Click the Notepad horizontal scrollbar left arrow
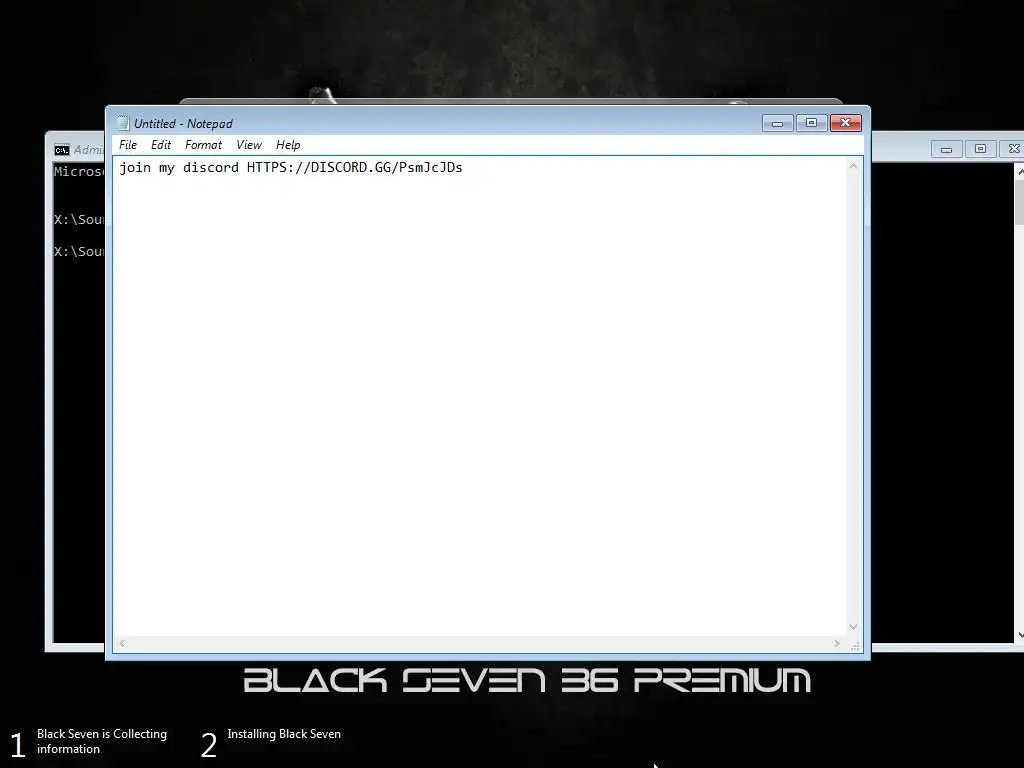Screen dimensions: 1024x768 [121, 643]
